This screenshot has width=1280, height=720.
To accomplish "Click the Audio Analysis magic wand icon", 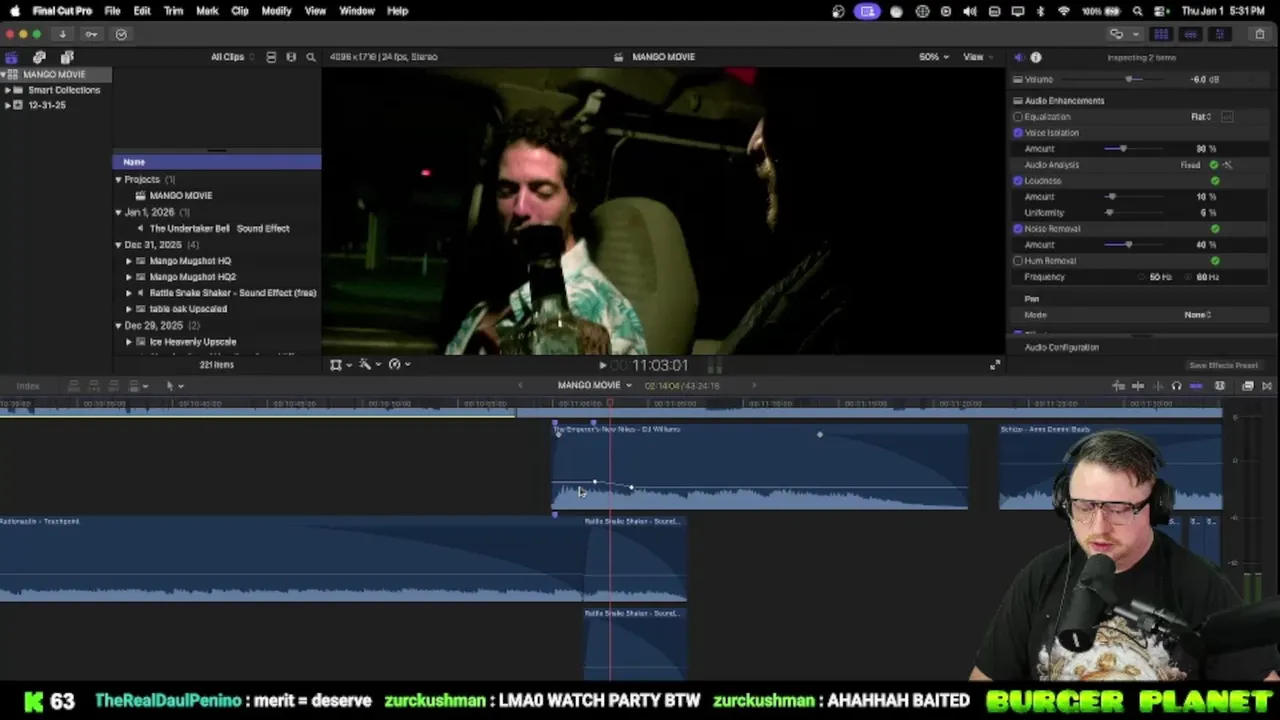I will click(1228, 165).
